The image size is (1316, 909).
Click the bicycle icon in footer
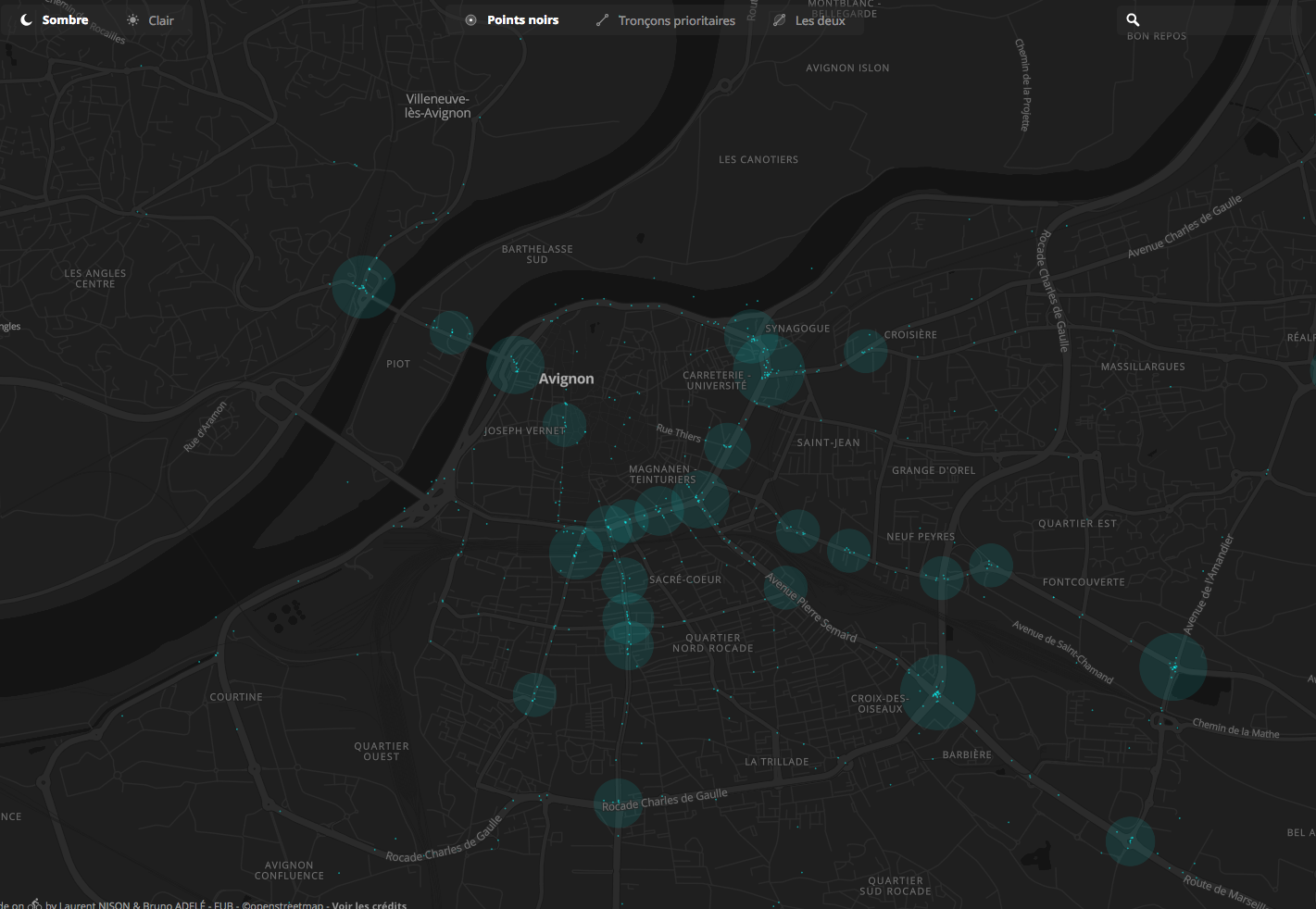(35, 903)
